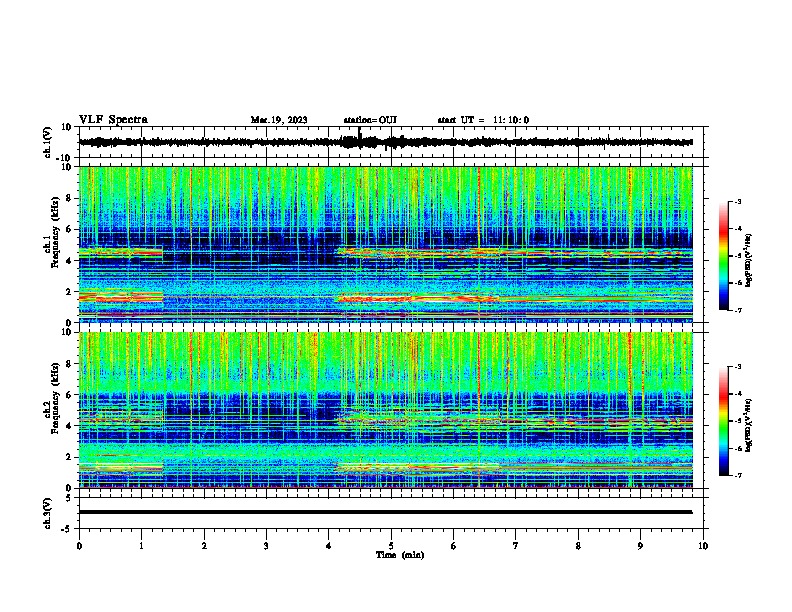
Task: Select the "start UT = 11:10:0" label
Action: [483, 120]
